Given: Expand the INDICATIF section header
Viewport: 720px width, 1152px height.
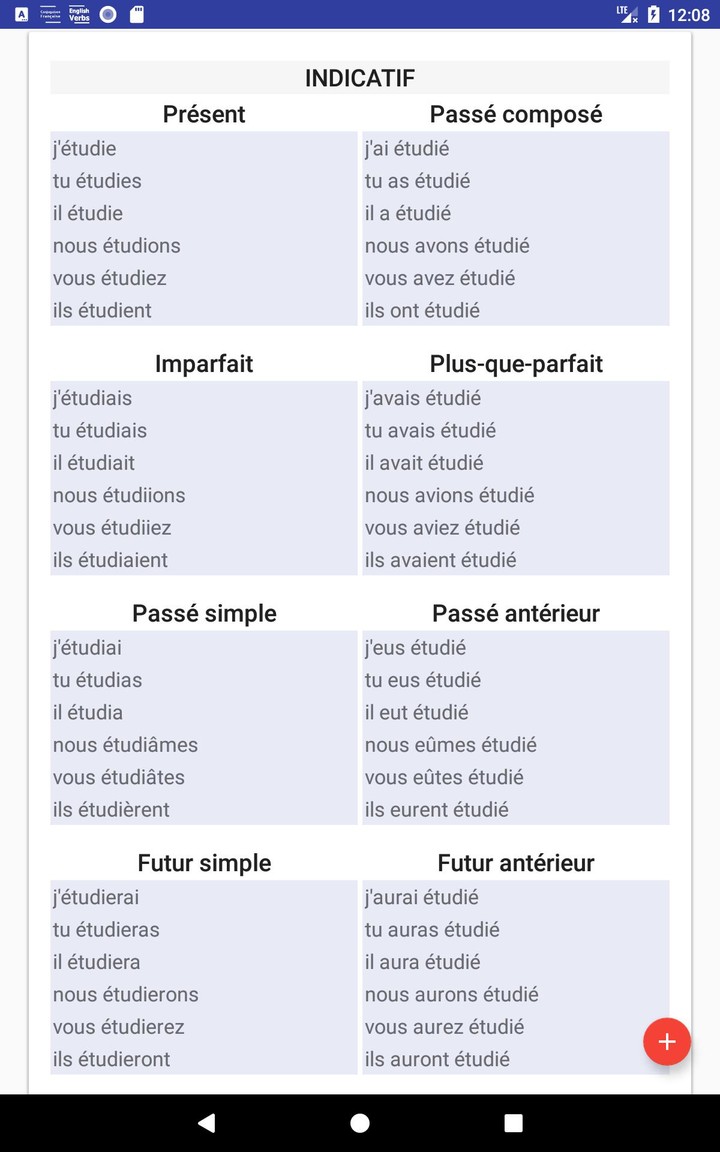Looking at the screenshot, I should (359, 77).
